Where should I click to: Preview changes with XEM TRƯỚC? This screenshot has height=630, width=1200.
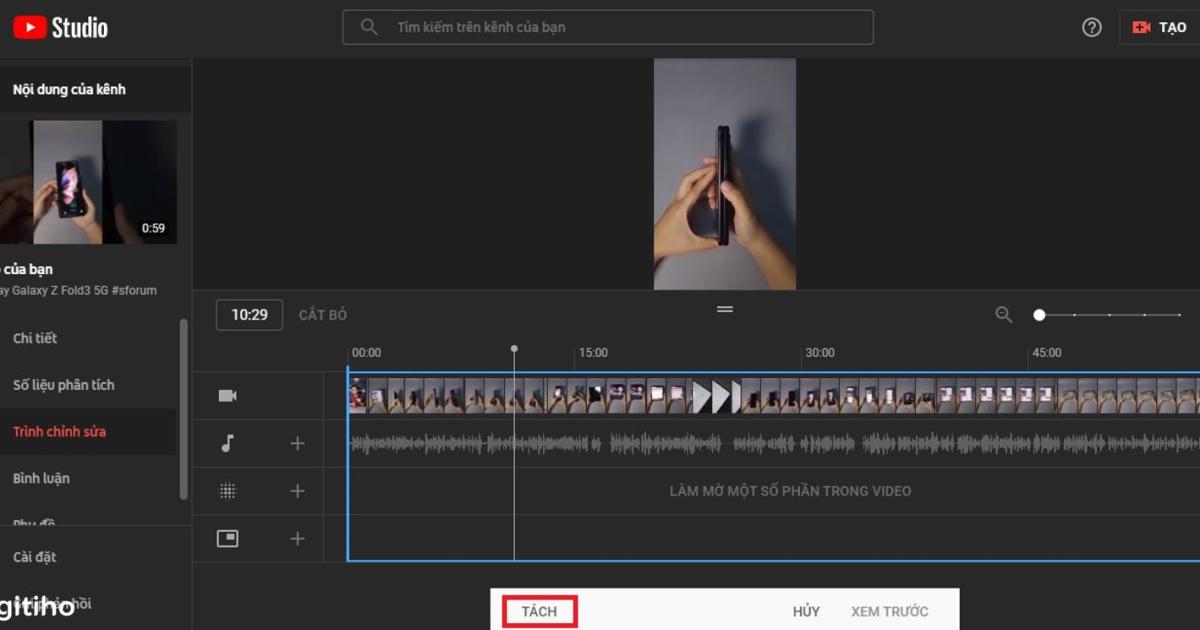coord(889,611)
